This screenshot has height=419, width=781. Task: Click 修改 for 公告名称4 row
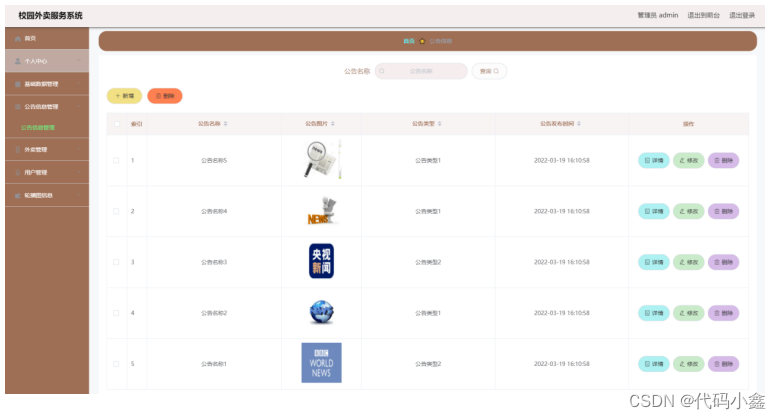(x=688, y=211)
